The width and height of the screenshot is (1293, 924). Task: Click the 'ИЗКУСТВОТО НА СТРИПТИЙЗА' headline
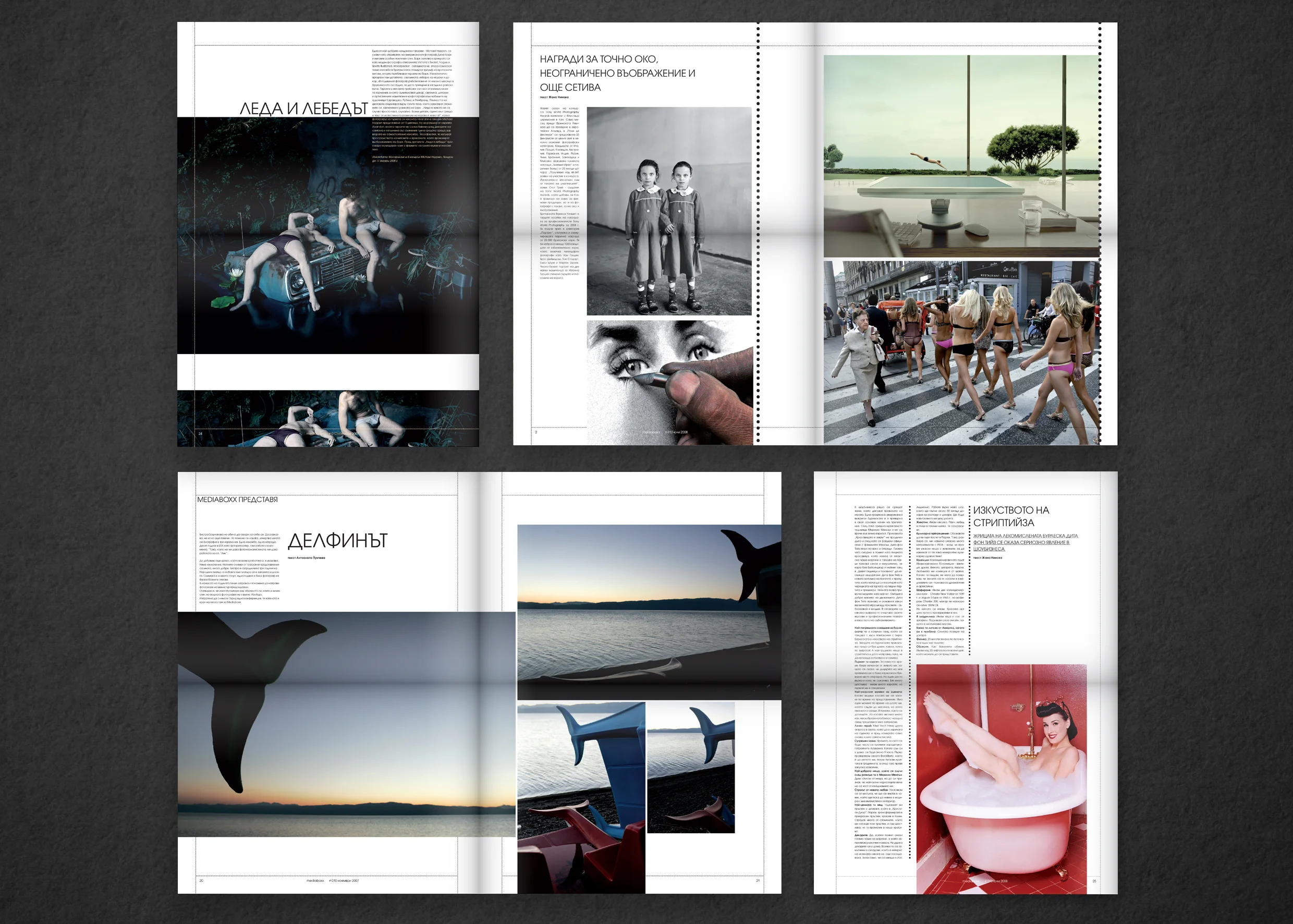[x=1011, y=516]
